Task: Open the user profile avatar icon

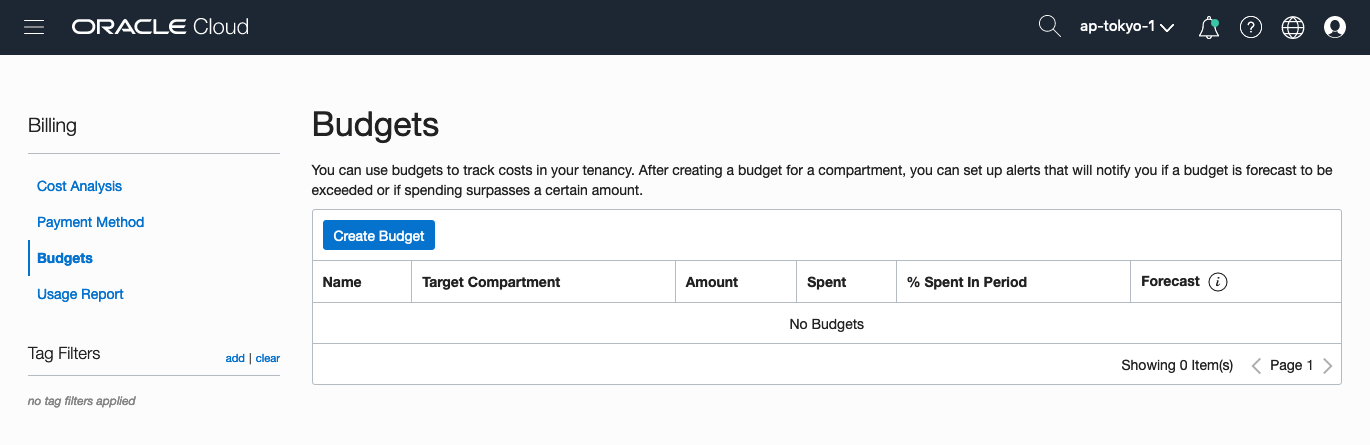Action: (x=1335, y=27)
